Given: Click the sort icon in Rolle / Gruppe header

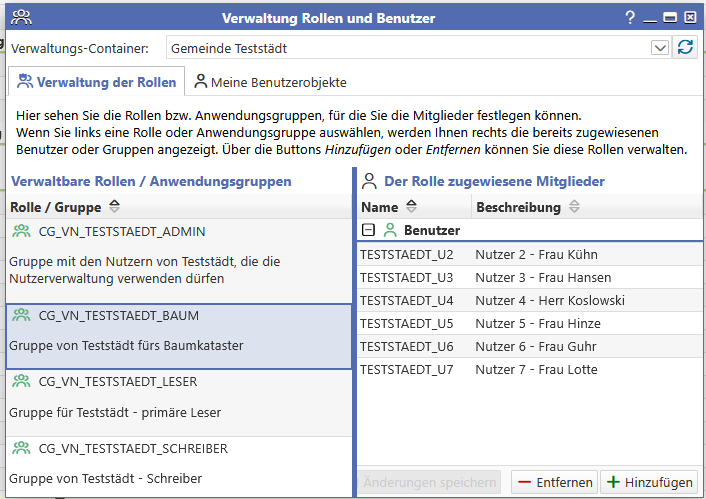Looking at the screenshot, I should tap(115, 207).
